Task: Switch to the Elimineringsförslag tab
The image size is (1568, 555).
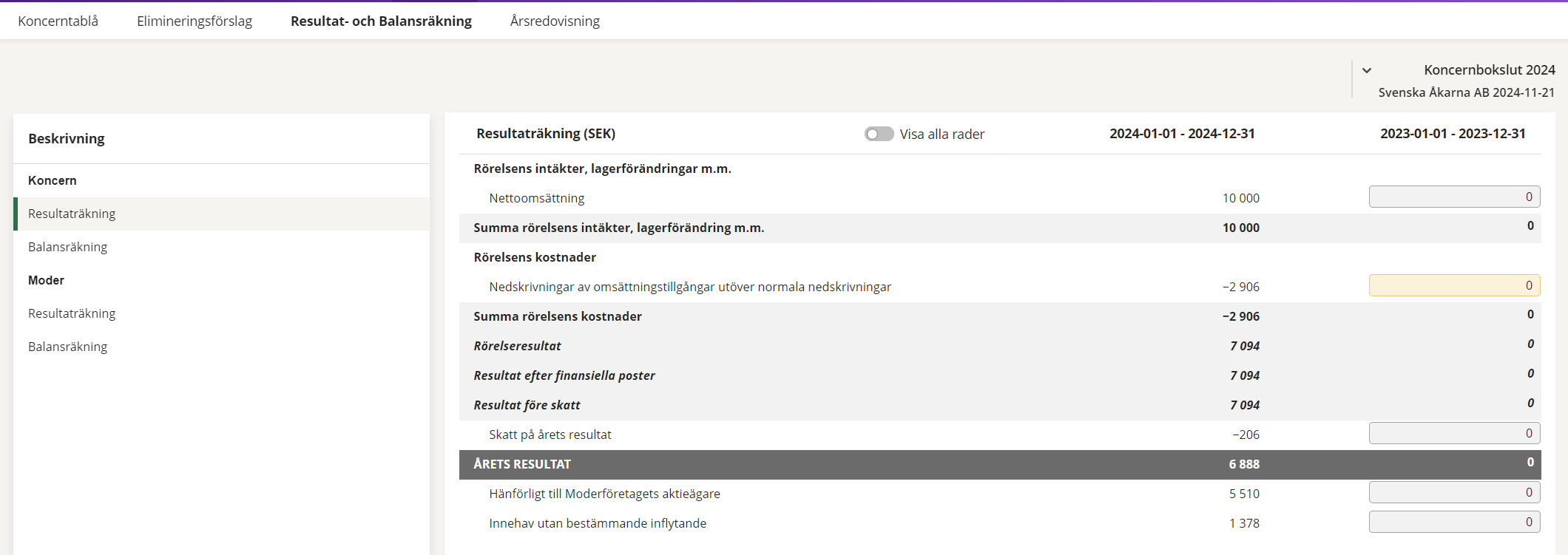Action: (195, 21)
